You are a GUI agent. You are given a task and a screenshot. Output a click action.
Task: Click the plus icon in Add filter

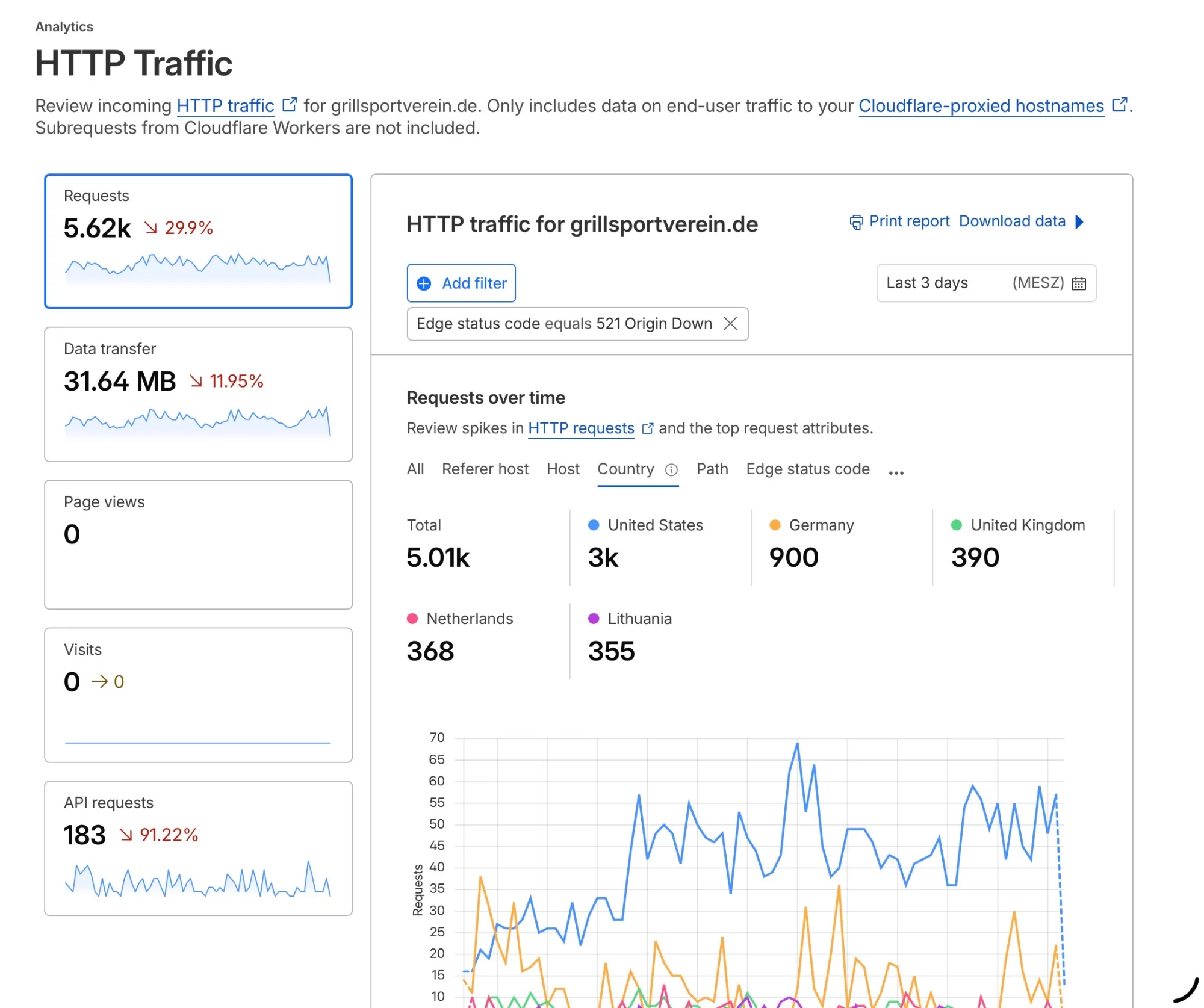(x=424, y=283)
